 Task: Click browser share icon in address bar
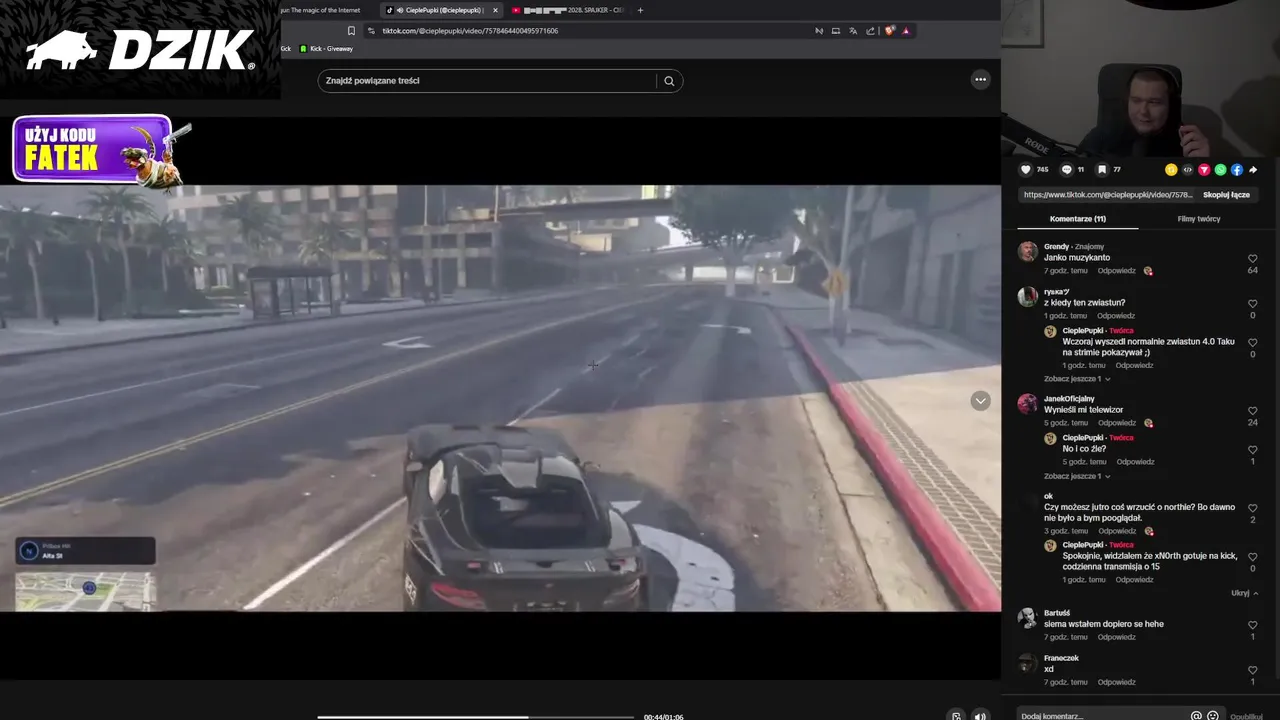(x=871, y=31)
